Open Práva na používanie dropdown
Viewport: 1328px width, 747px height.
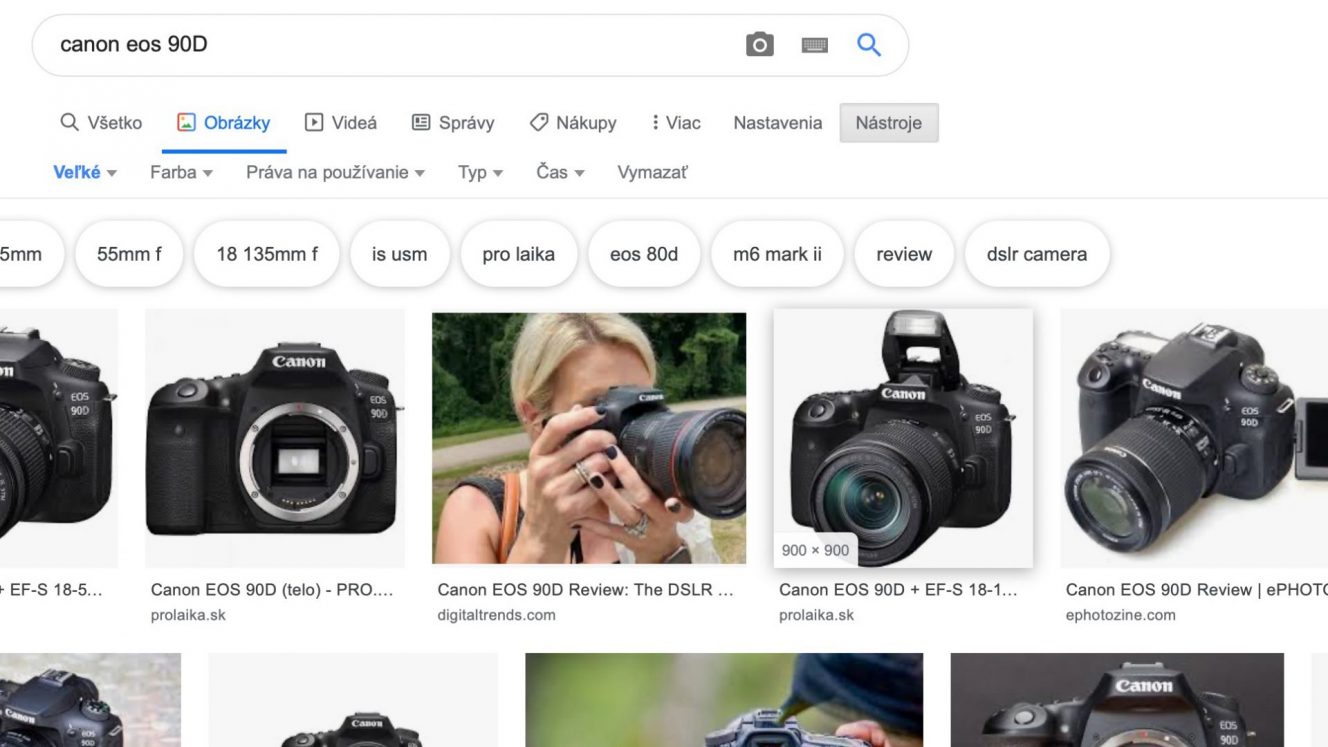click(335, 172)
